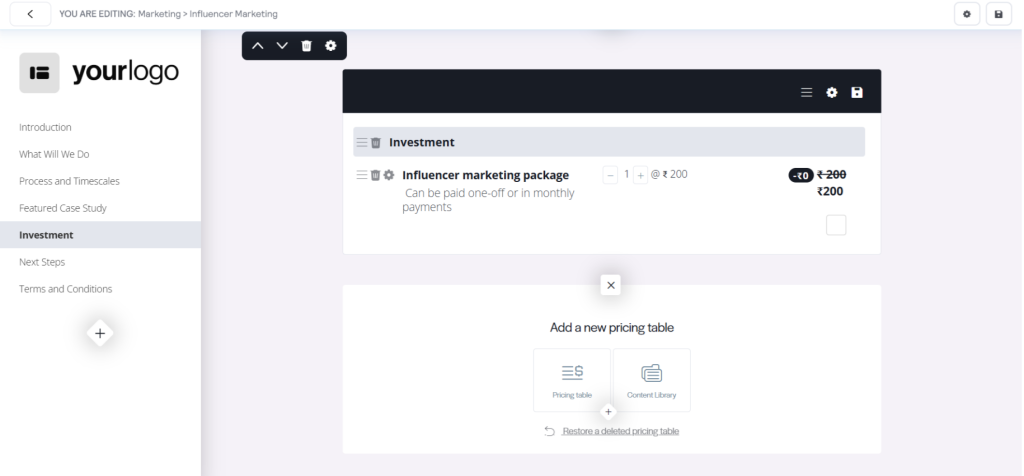Choose the Pricing table option
This screenshot has width=1024, height=476.
coord(572,380)
